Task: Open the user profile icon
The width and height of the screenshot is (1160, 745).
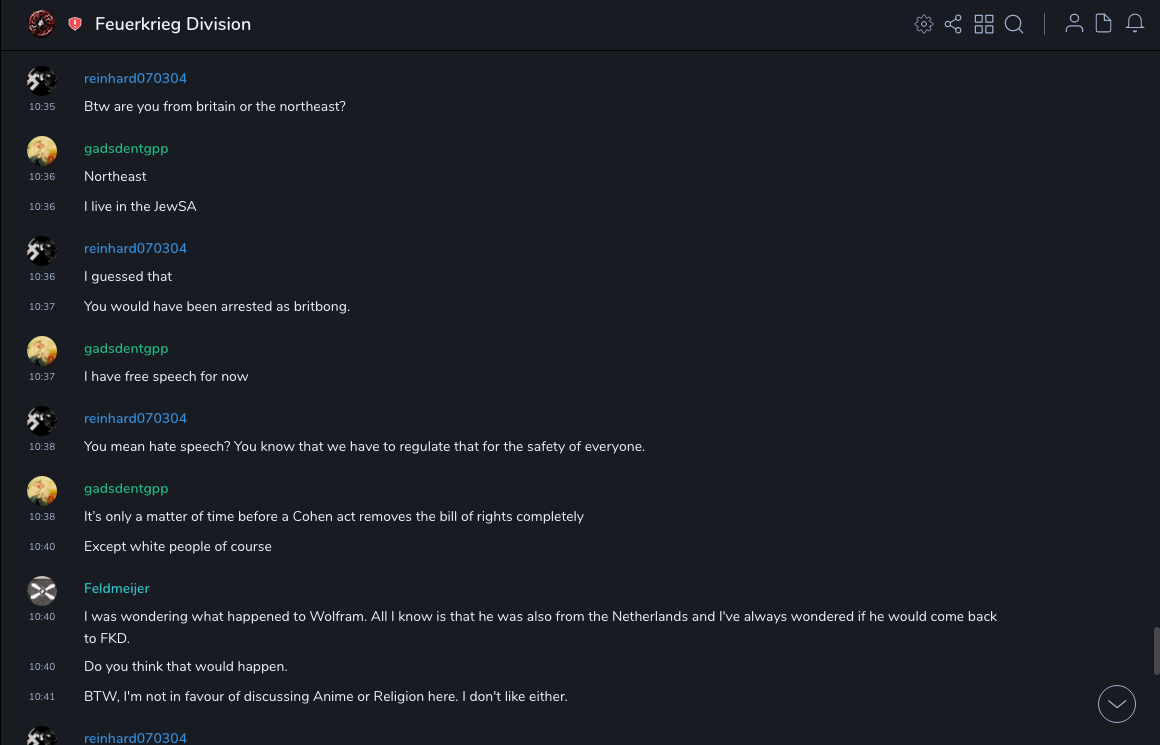Action: (x=1074, y=24)
